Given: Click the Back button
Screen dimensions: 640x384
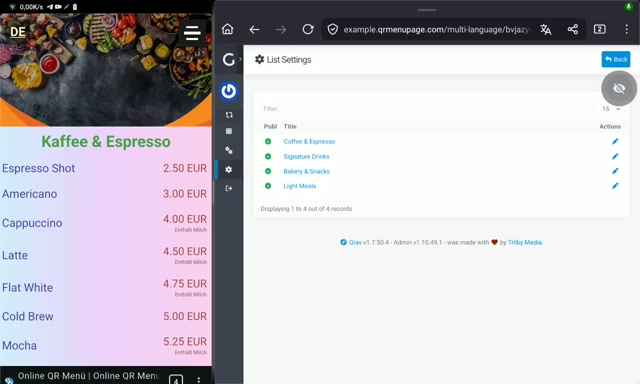Looking at the screenshot, I should [616, 59].
